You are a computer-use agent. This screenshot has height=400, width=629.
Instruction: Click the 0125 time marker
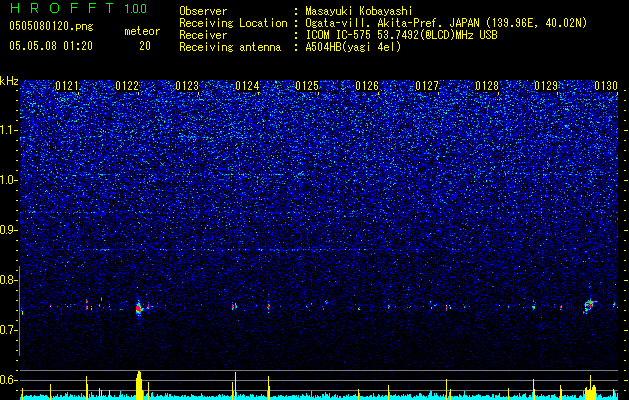(x=307, y=86)
